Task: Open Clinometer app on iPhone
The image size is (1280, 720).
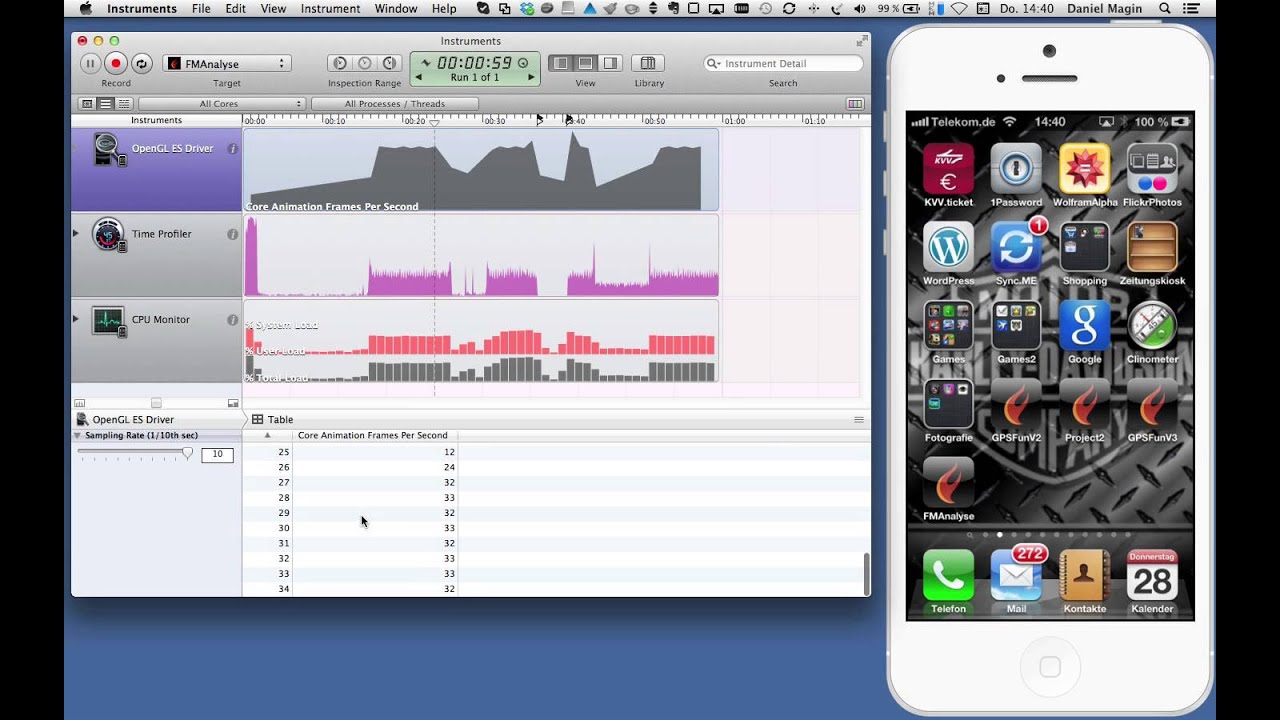Action: pos(1152,325)
